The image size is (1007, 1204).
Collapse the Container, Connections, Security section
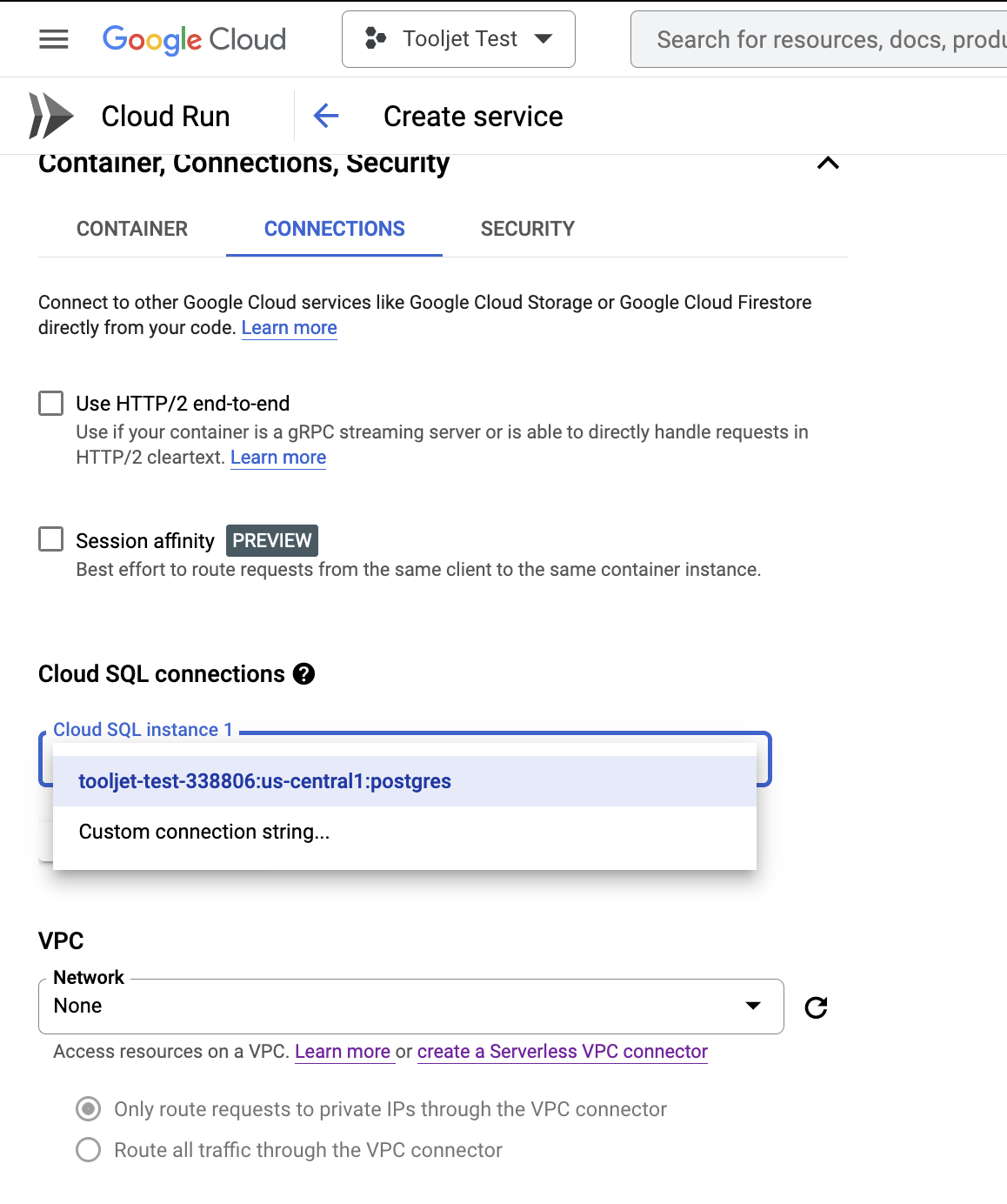(828, 164)
